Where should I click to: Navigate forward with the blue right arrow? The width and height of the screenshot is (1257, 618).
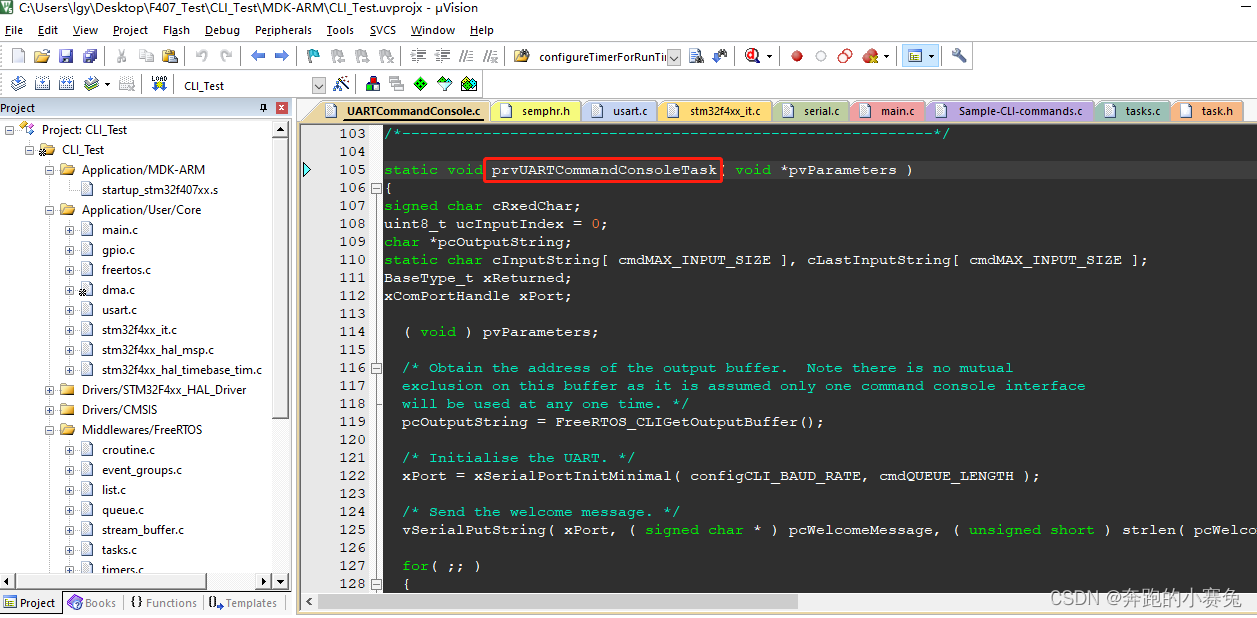click(x=282, y=56)
